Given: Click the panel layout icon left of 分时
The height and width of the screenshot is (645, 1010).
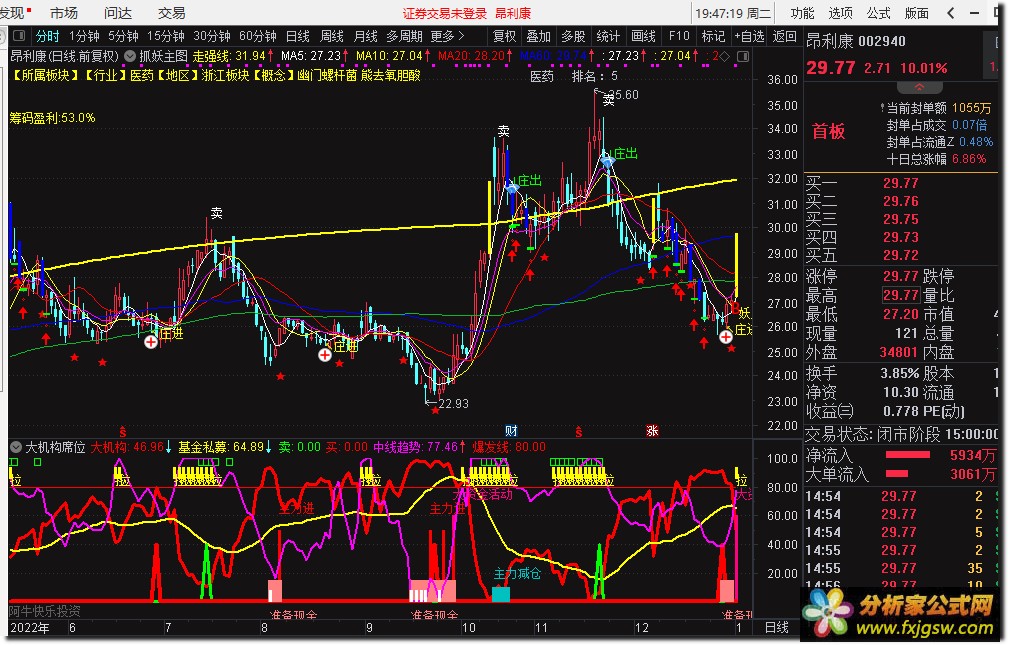Looking at the screenshot, I should pos(19,35).
